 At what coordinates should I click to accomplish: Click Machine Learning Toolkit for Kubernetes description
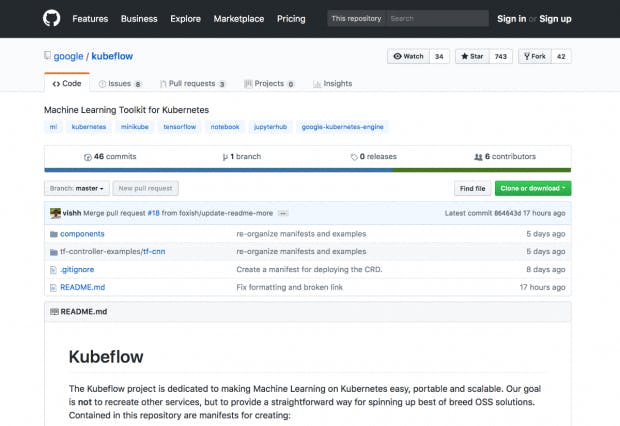coord(127,110)
